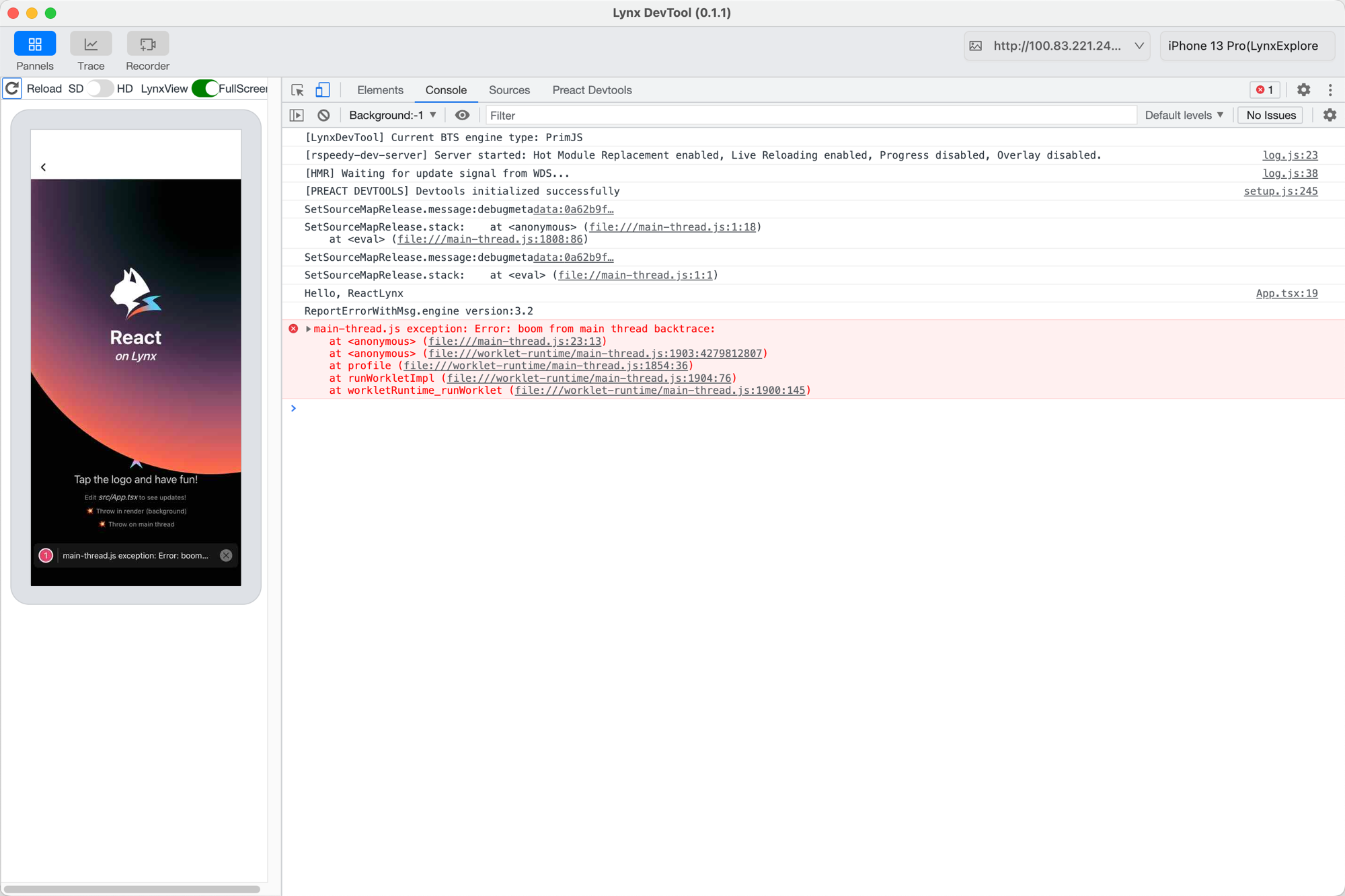Focus the console Filter input field

811,116
